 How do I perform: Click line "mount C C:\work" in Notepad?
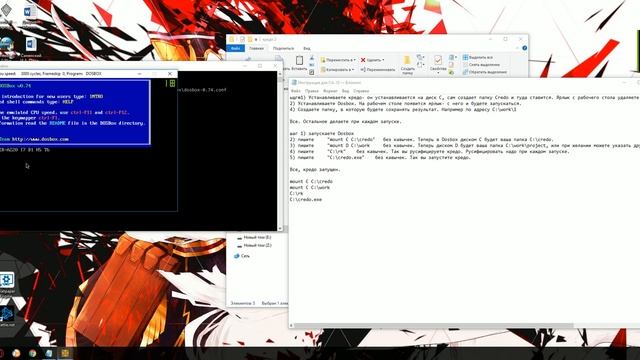point(310,187)
